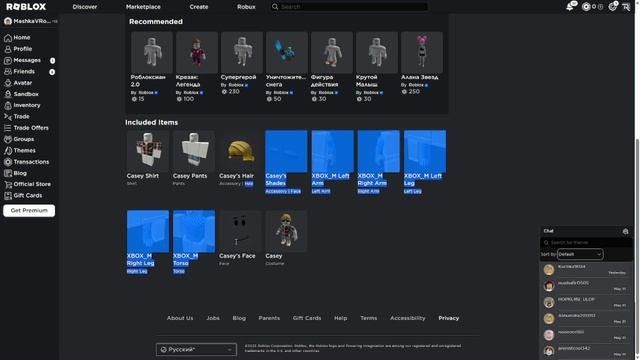This screenshot has width=640, height=360.
Task: Follow the Terms footer link
Action: point(369,318)
